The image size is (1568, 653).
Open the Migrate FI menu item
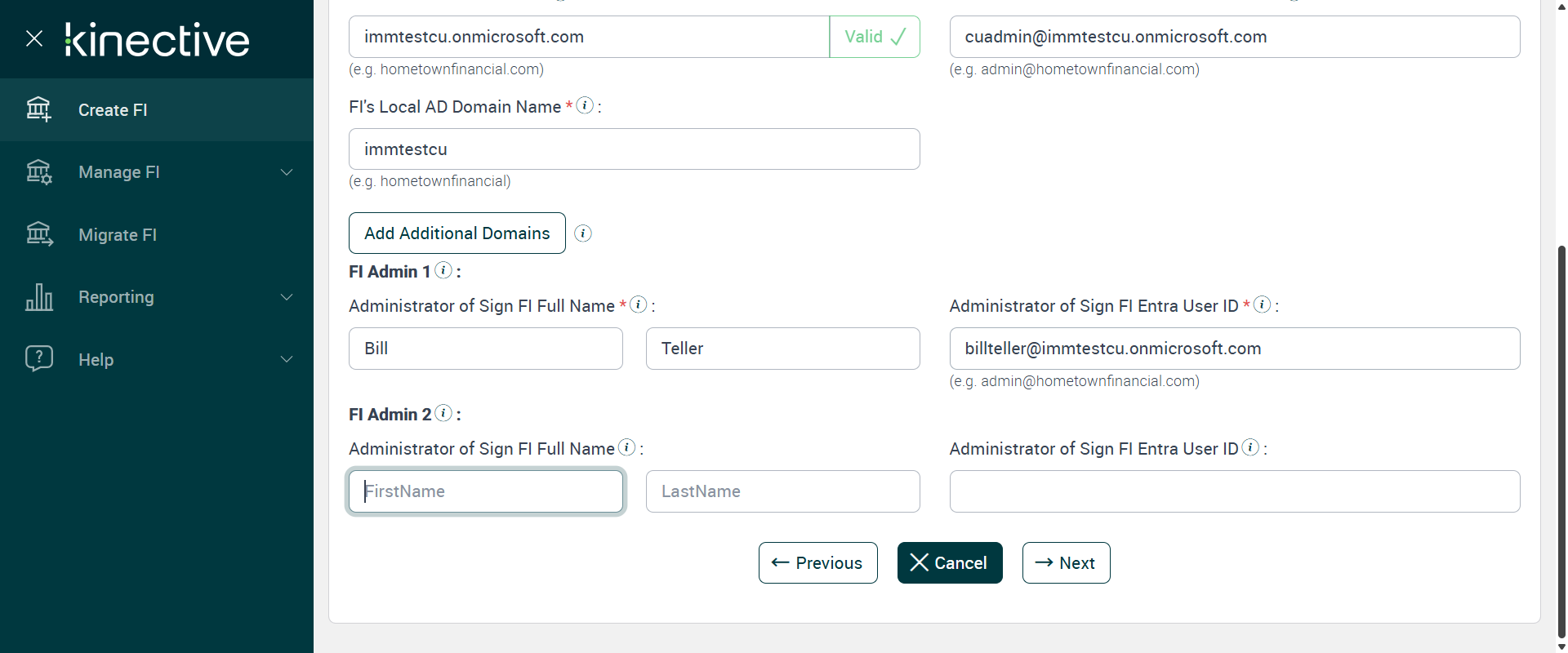pos(118,235)
